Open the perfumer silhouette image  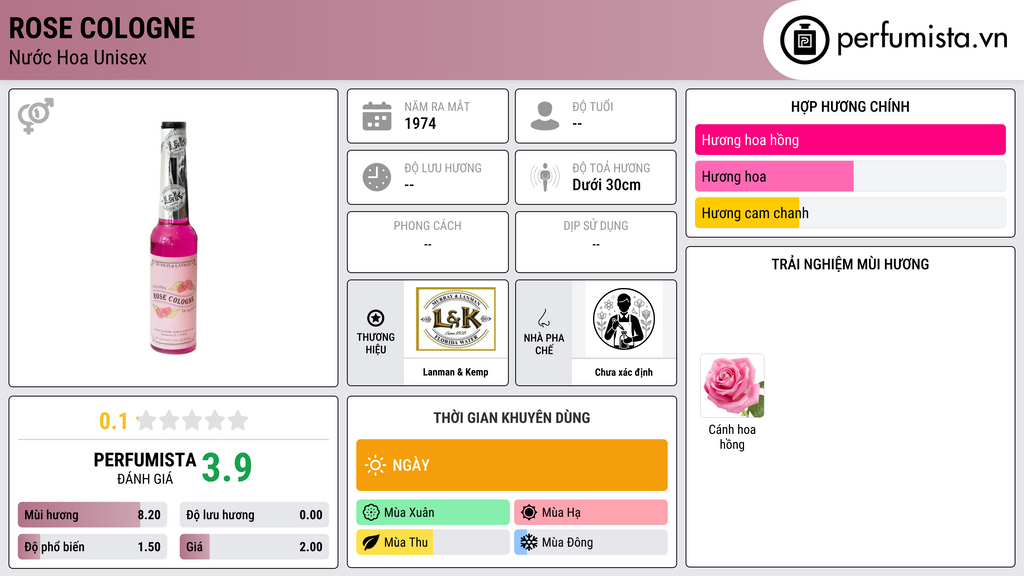click(x=624, y=319)
